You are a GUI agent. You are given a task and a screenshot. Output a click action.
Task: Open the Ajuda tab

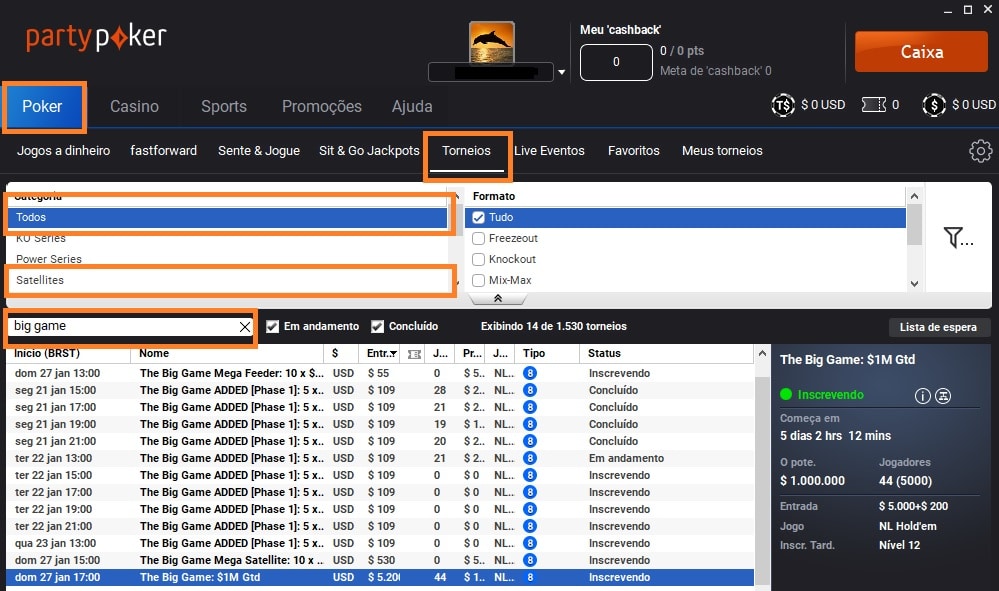tap(412, 106)
